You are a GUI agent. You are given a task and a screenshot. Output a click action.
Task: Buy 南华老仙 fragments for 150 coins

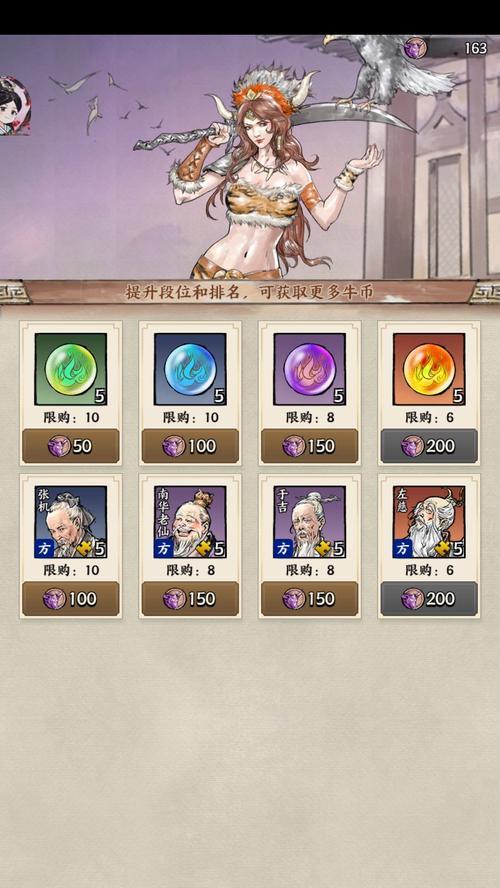[190, 599]
